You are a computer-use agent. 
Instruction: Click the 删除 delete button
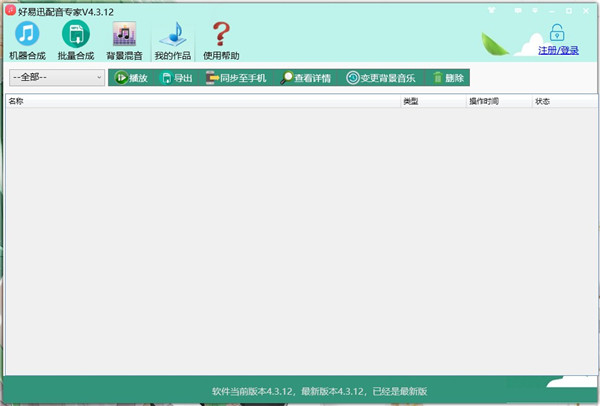(x=448, y=77)
